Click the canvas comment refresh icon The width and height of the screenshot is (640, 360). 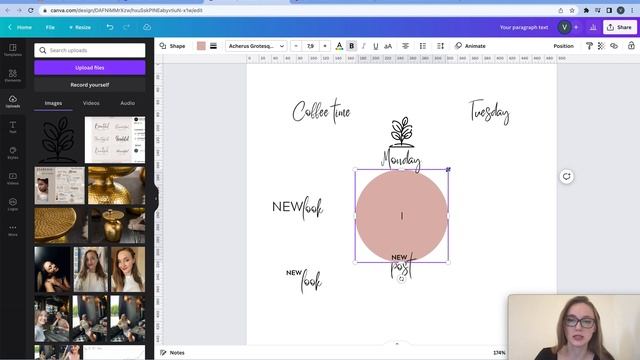click(567, 176)
